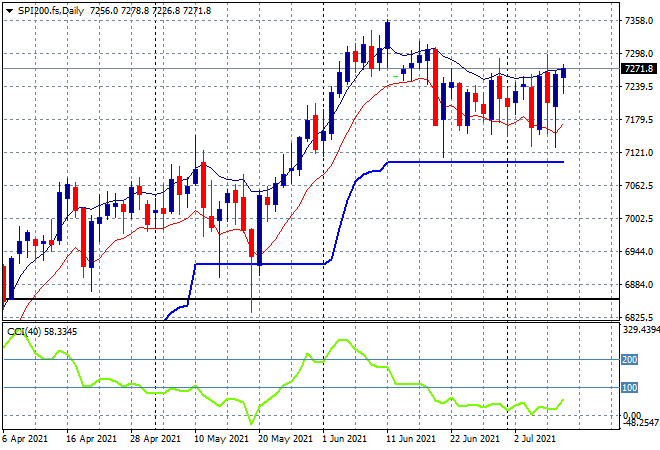Click the CCI 100 level label

[630, 387]
